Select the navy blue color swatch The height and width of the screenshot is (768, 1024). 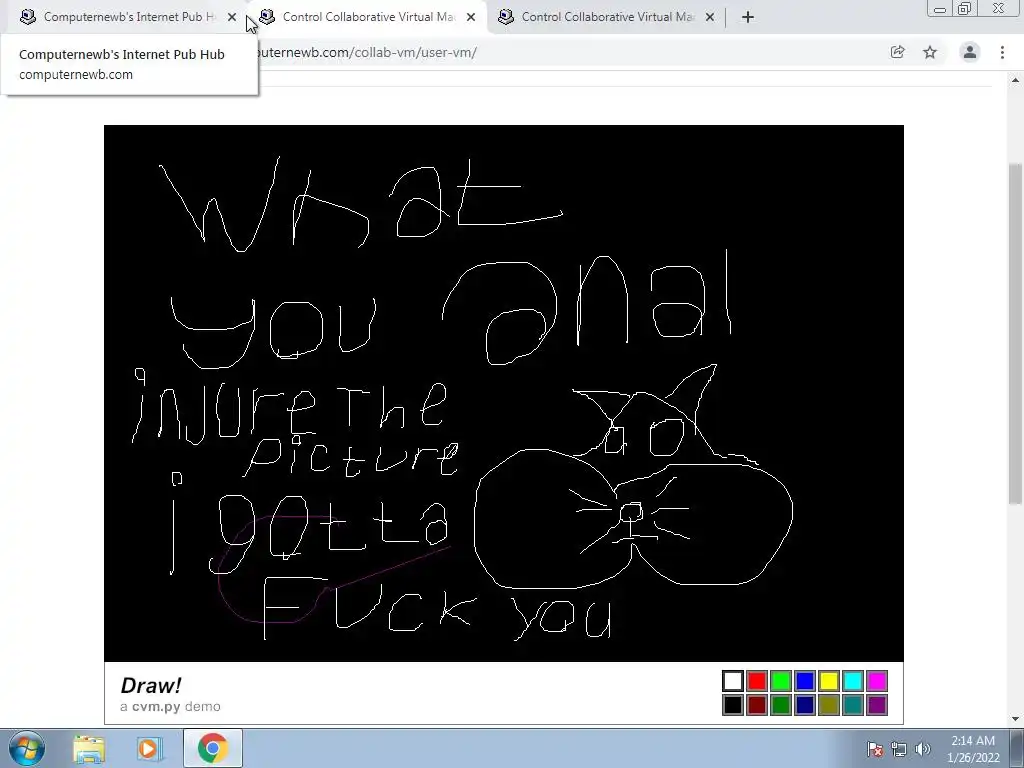click(805, 705)
